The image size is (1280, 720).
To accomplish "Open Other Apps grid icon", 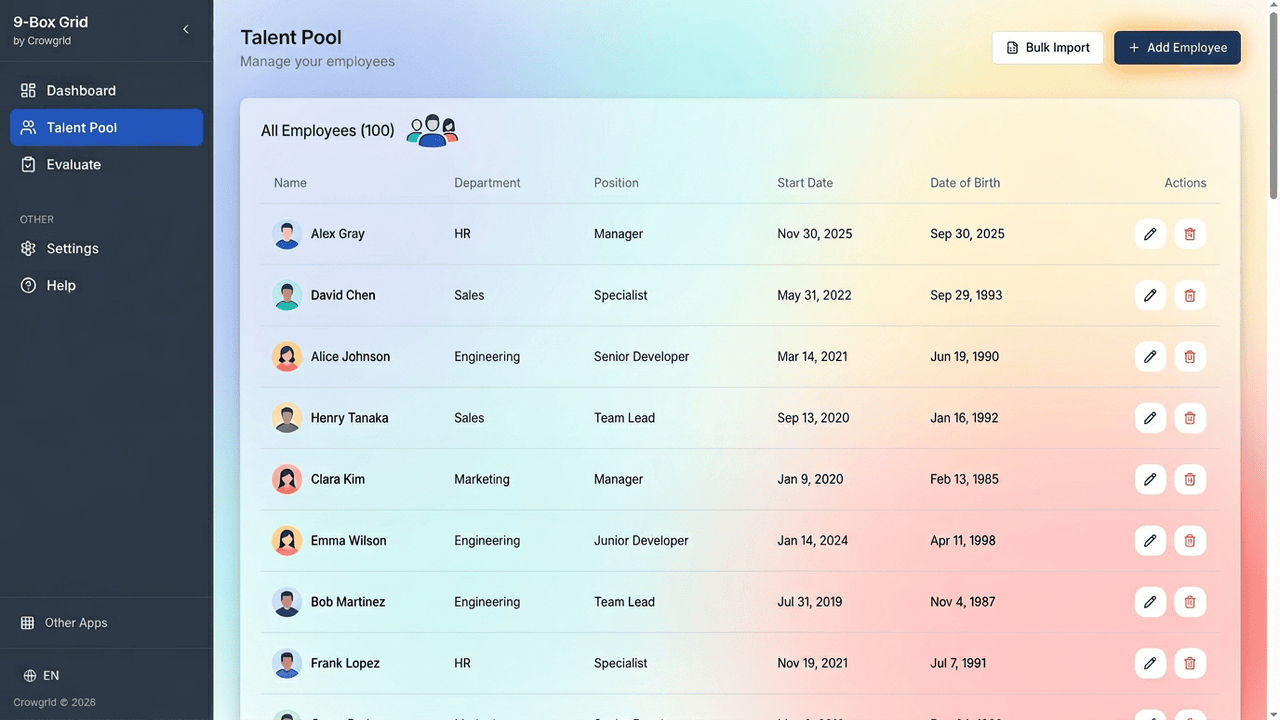I will 25,622.
